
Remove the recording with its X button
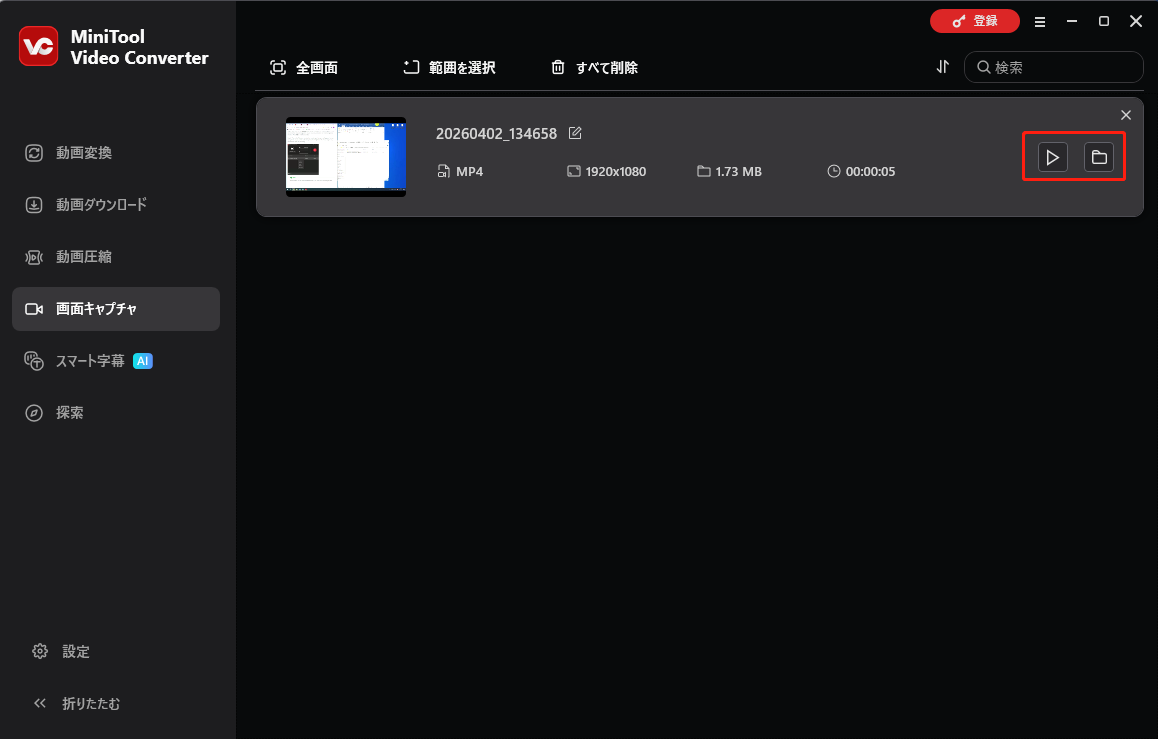pos(1126,114)
